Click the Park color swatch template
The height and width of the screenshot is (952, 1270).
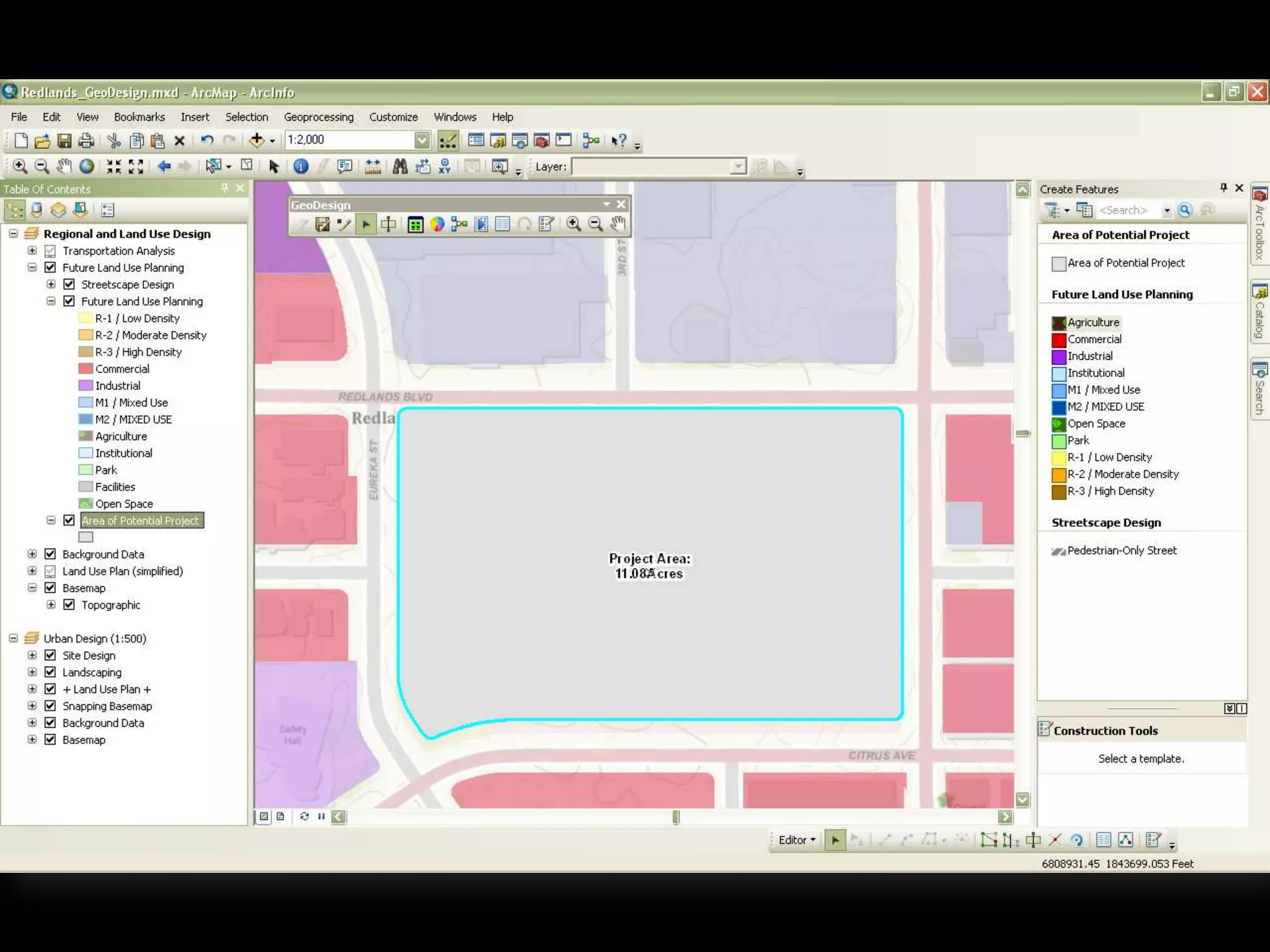point(1059,441)
